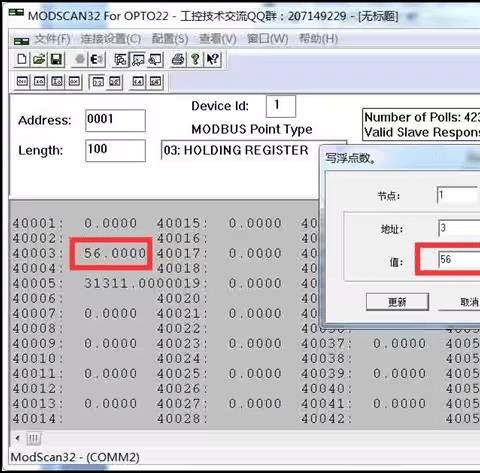Click the greyed-out connect icon
This screenshot has width=480, height=473.
tap(80, 60)
